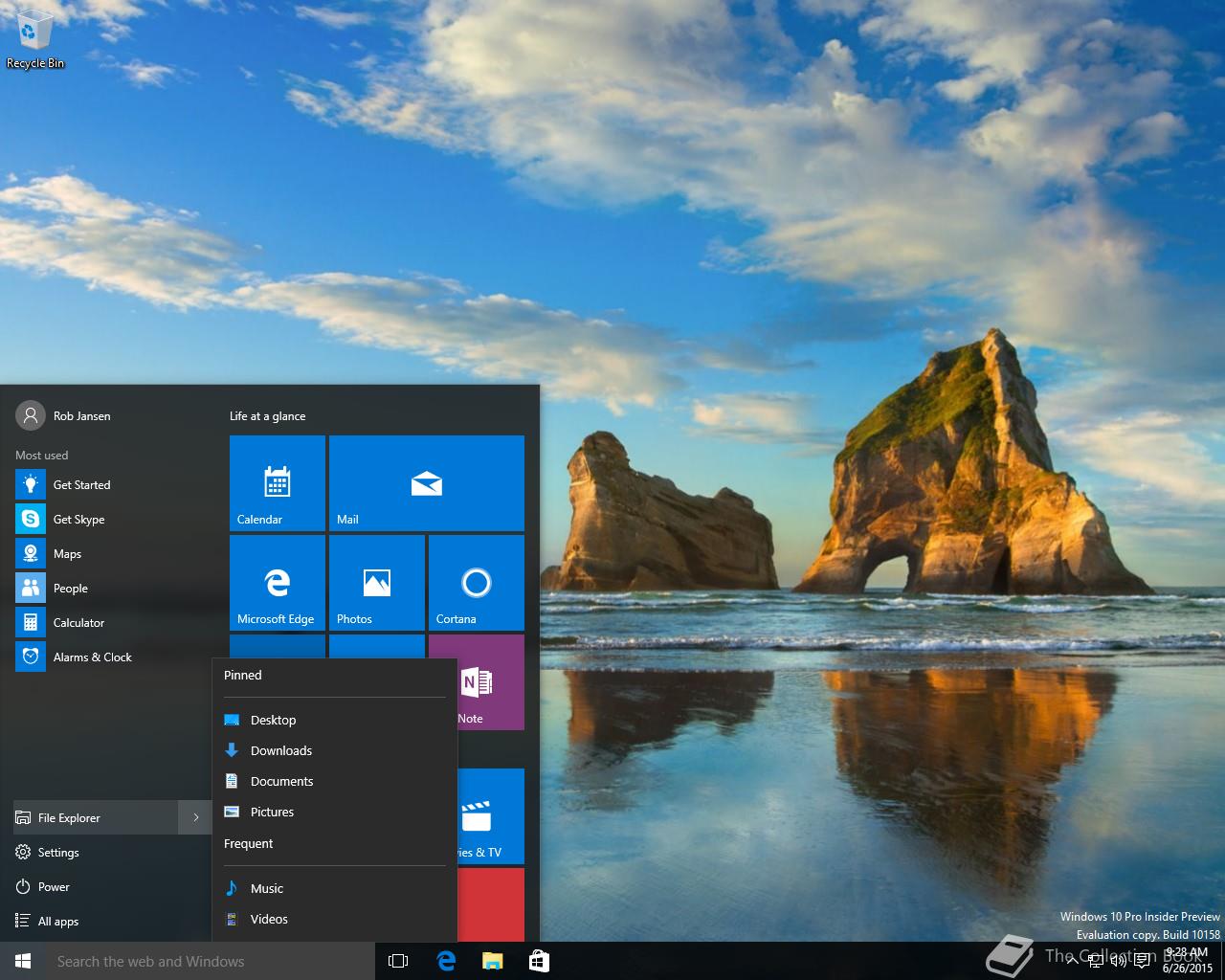The image size is (1225, 980).
Task: Open pinned Downloads folder
Action: 334,750
